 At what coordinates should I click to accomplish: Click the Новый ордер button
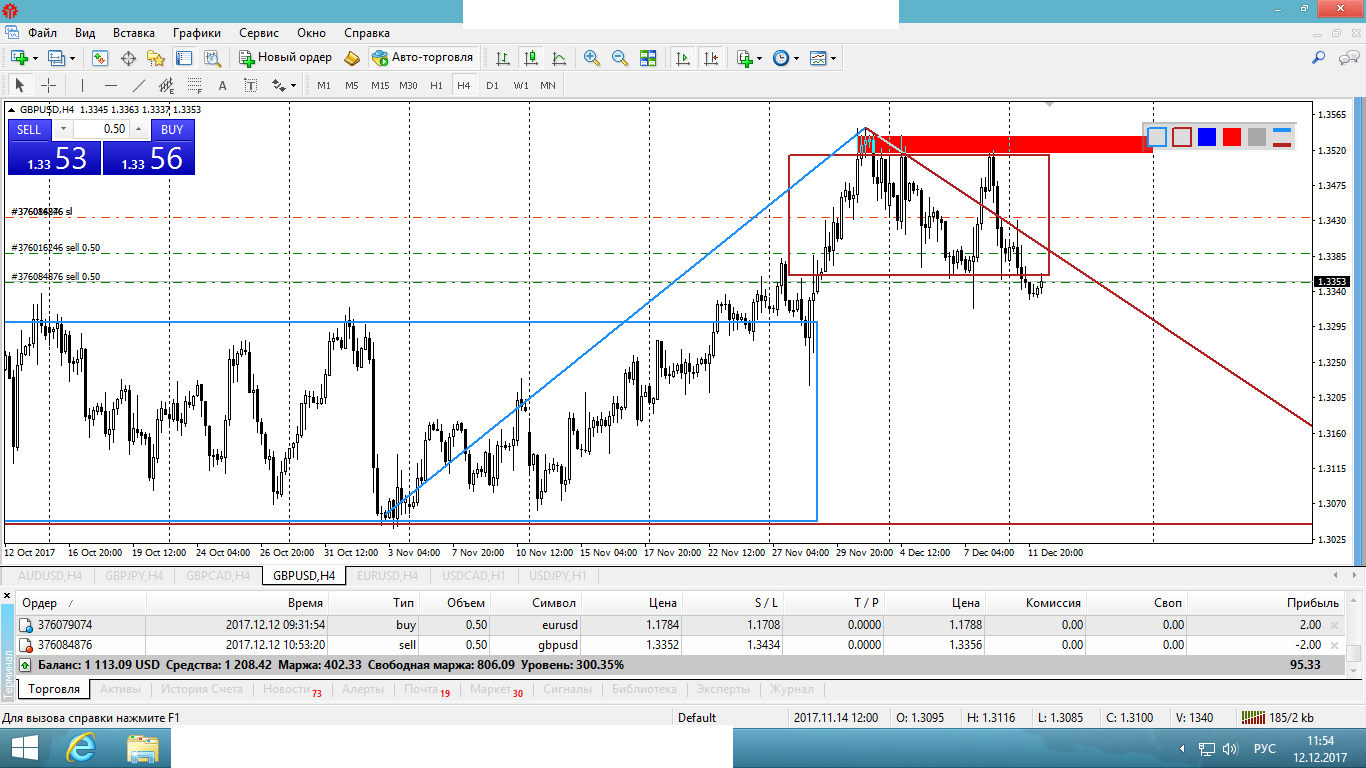tap(286, 58)
